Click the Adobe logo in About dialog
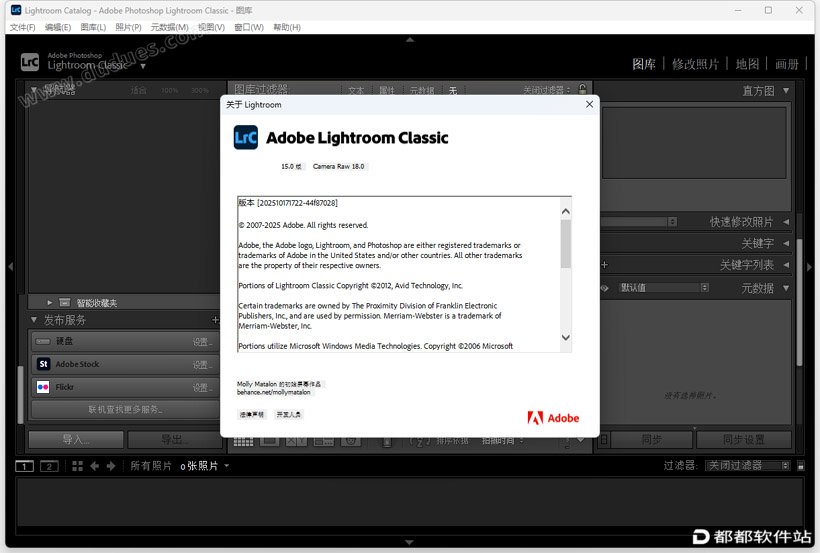The height and width of the screenshot is (553, 820). point(553,418)
